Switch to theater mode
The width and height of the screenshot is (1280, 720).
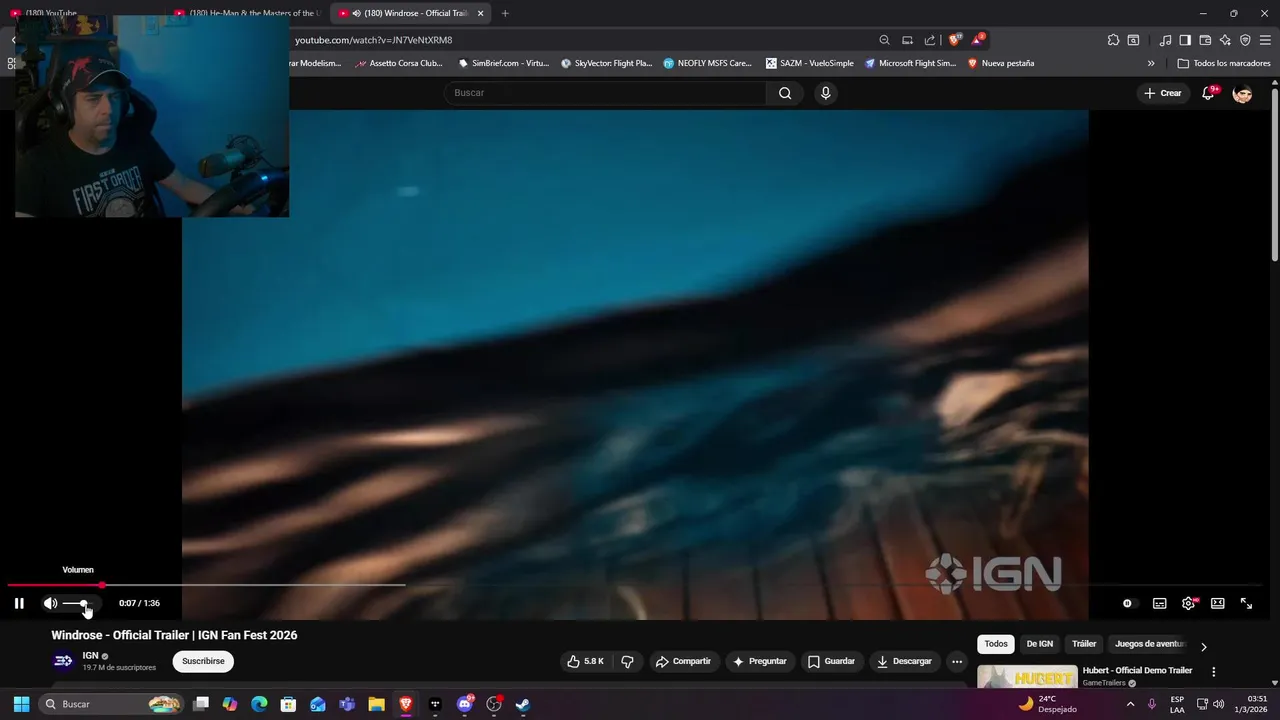[1218, 603]
